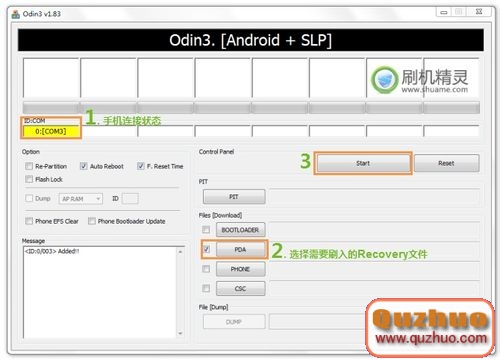Close the Odin3 window

click(479, 12)
